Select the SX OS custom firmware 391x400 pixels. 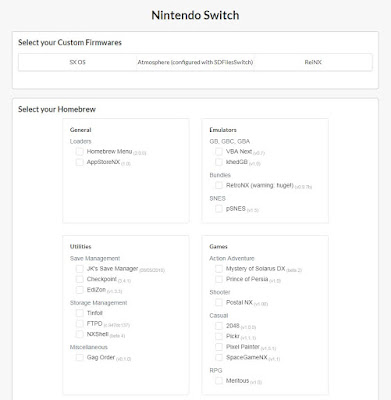[x=78, y=62]
